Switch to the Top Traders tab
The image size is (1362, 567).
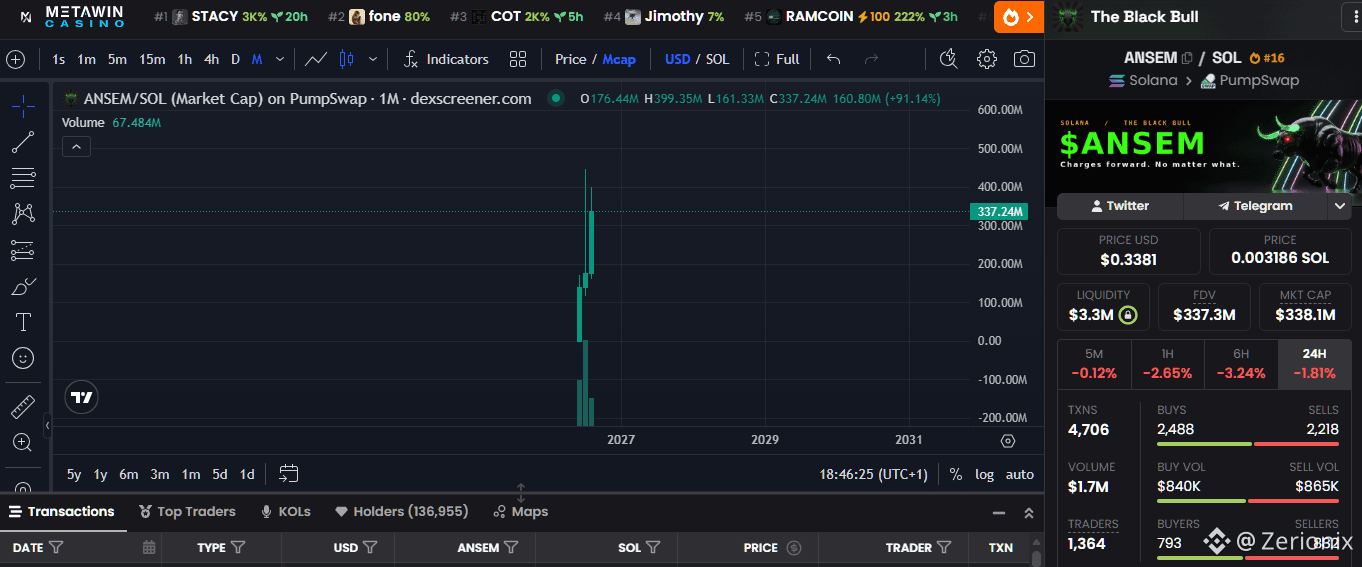(x=187, y=511)
